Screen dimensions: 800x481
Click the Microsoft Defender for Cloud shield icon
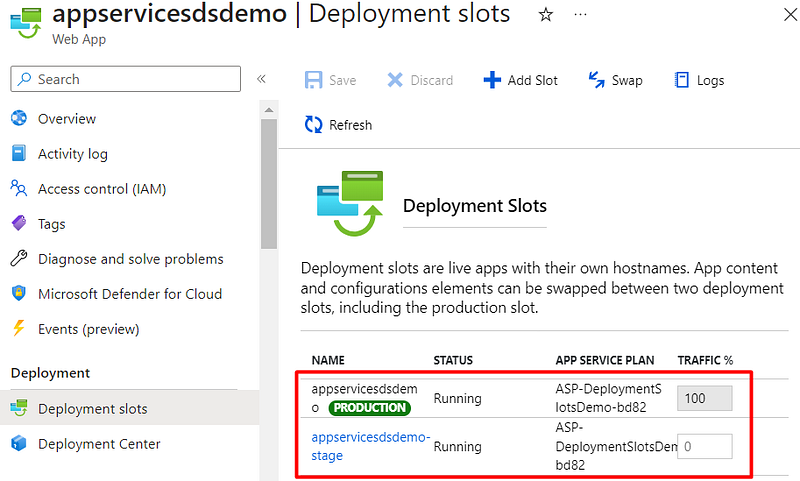(x=18, y=294)
